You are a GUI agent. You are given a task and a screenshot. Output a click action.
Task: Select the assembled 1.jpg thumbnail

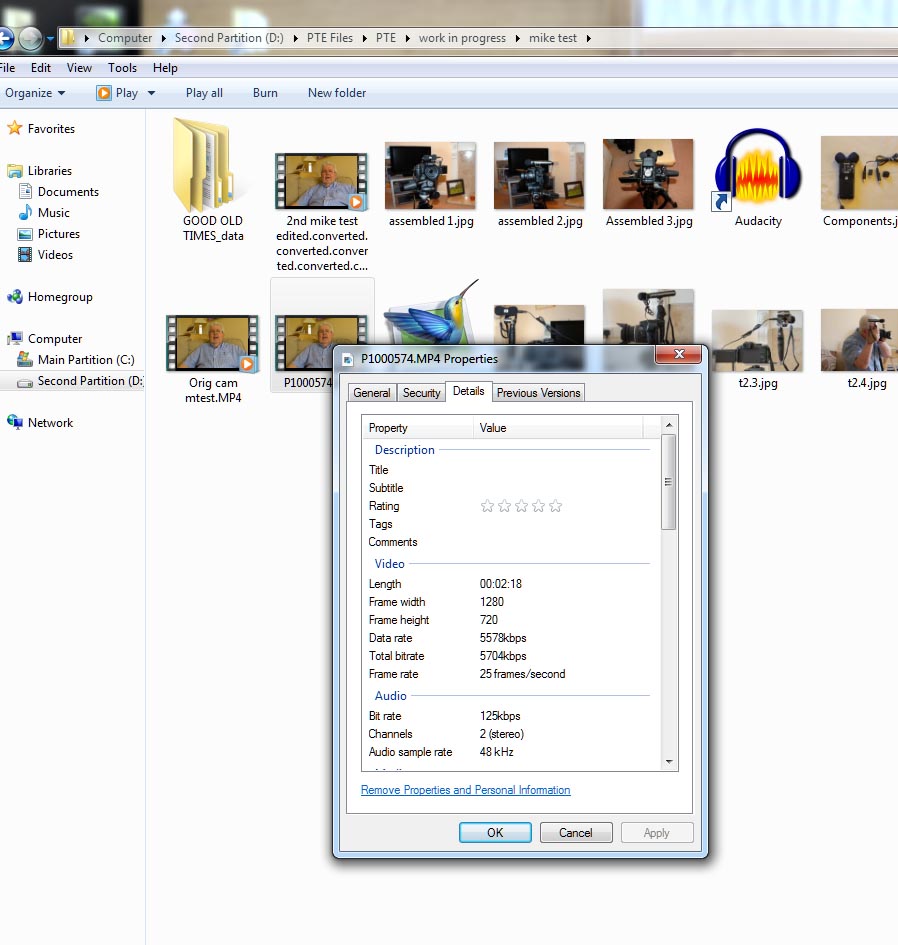click(430, 176)
